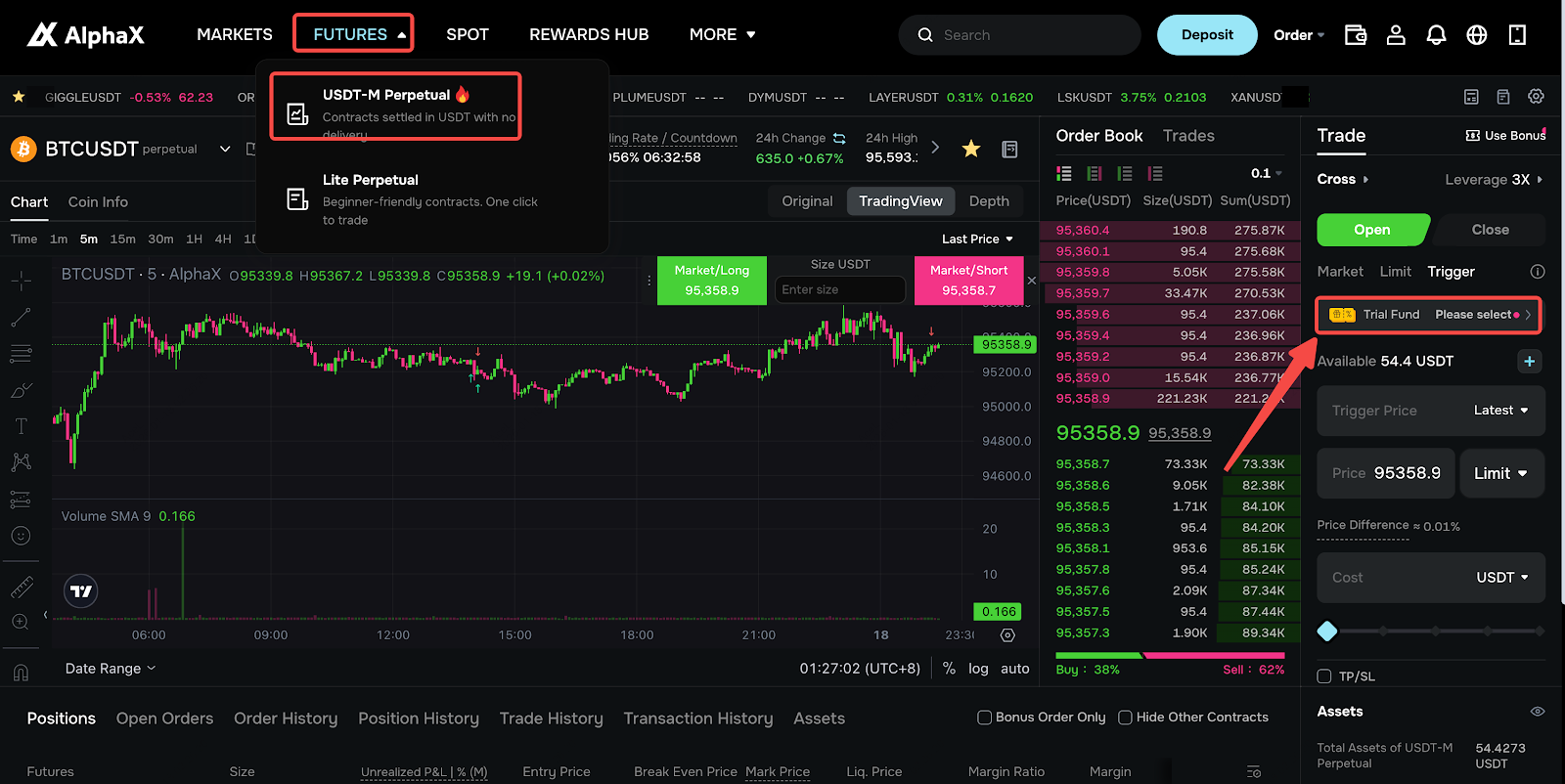This screenshot has width=1565, height=784.
Task: Switch to Close position mode
Action: [x=1490, y=230]
